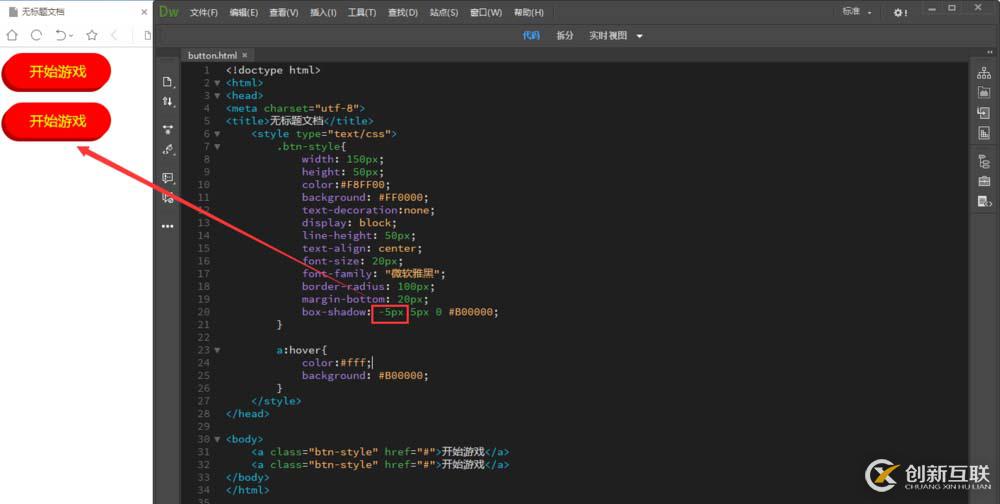This screenshot has width=1000, height=504.
Task: Switch to 拆分 (Split) view
Action: pos(565,36)
